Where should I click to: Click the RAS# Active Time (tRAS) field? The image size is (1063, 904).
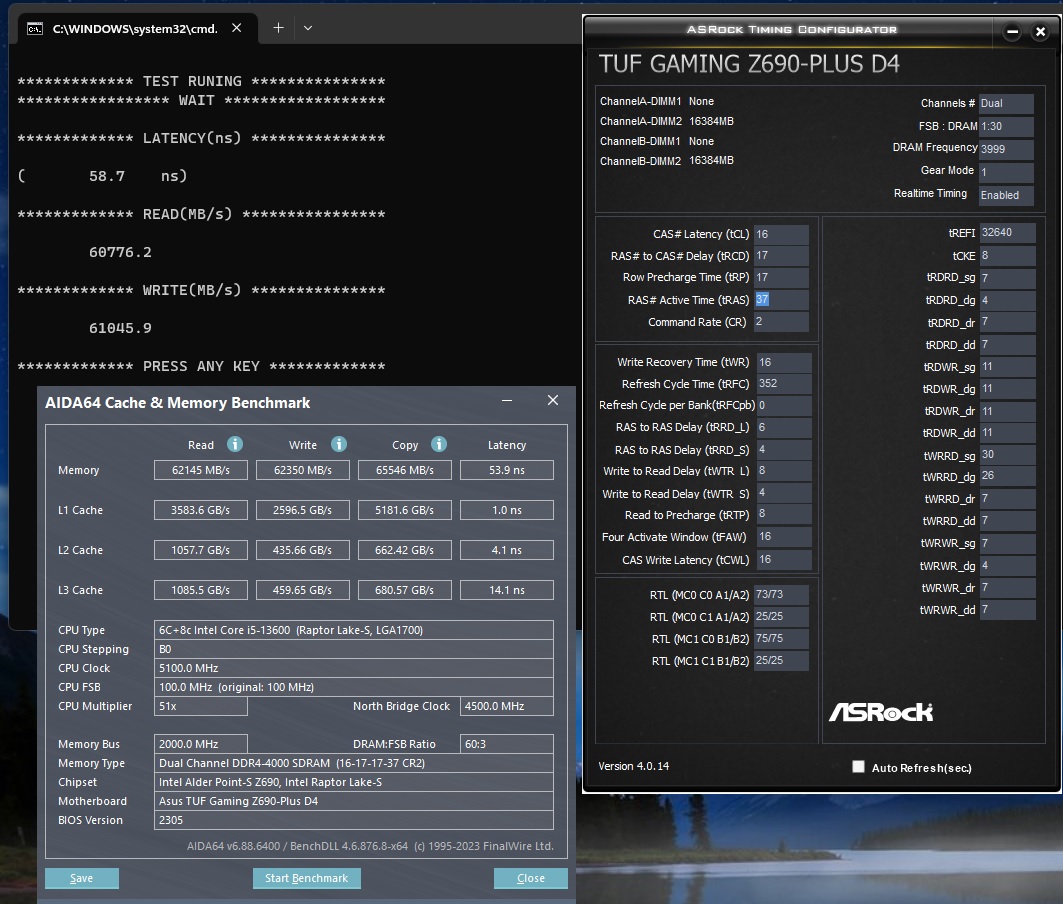click(782, 300)
